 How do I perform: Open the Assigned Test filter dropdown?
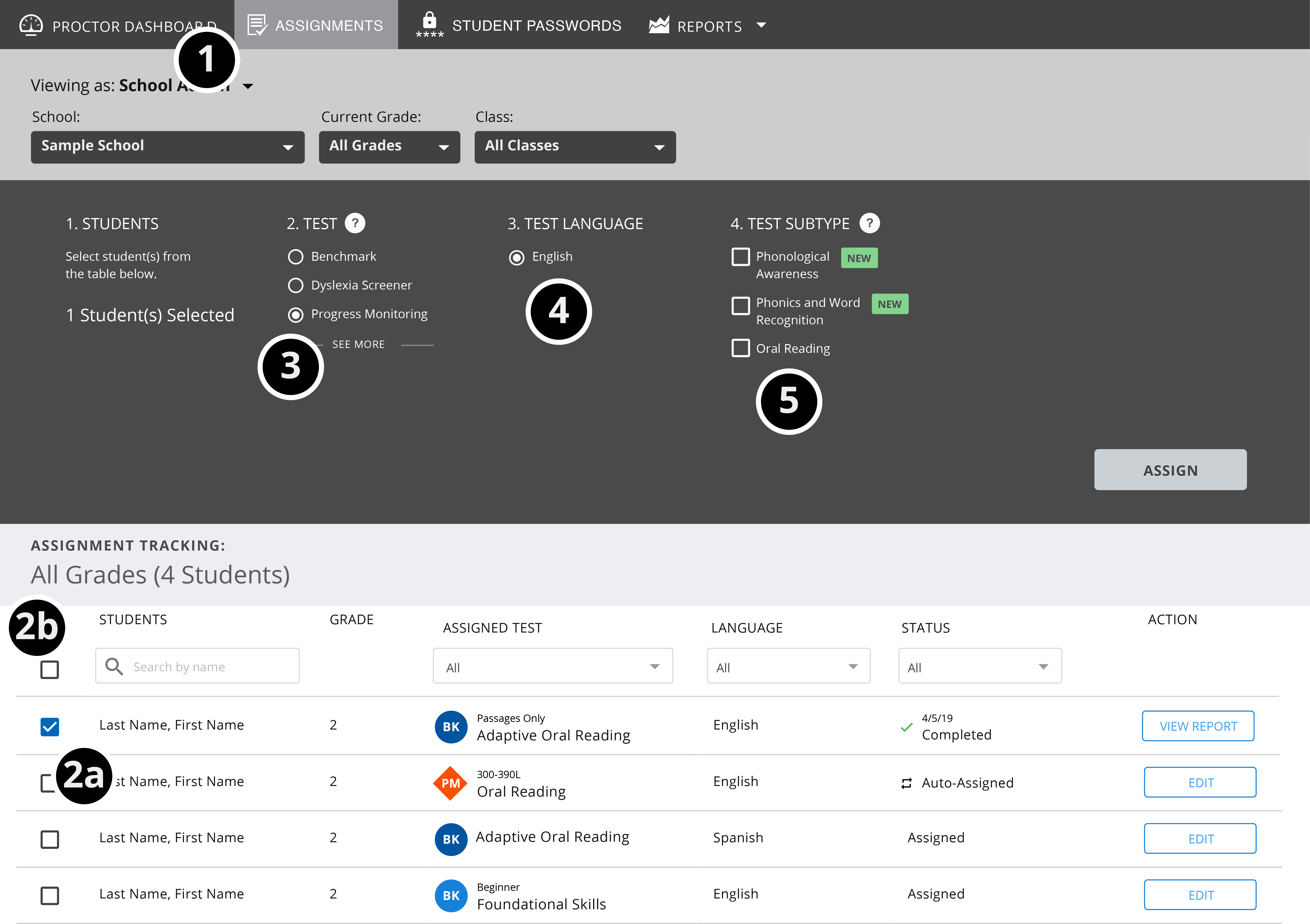(552, 666)
